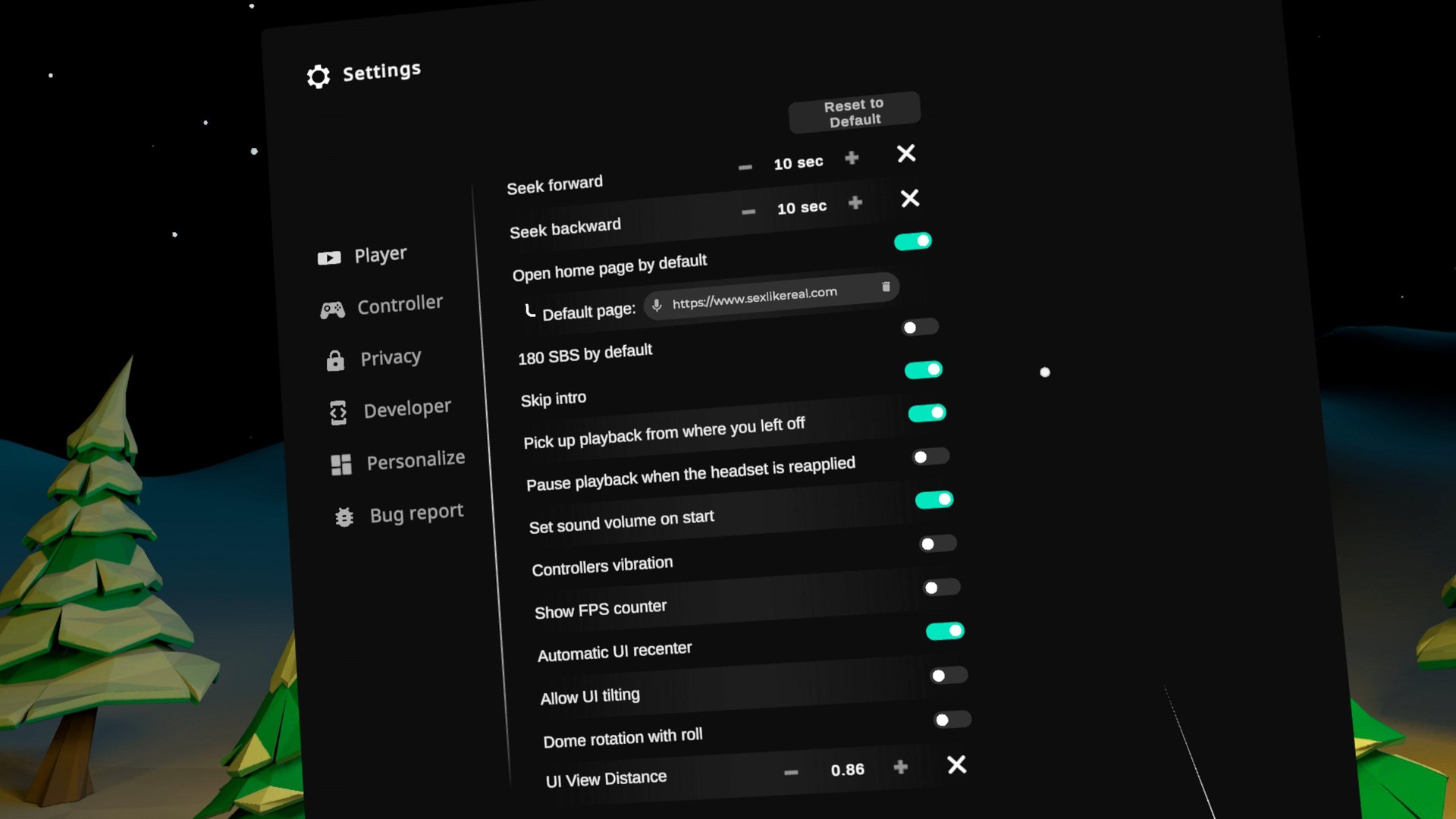
Task: Reset UI View Distance with X icon
Action: [956, 764]
